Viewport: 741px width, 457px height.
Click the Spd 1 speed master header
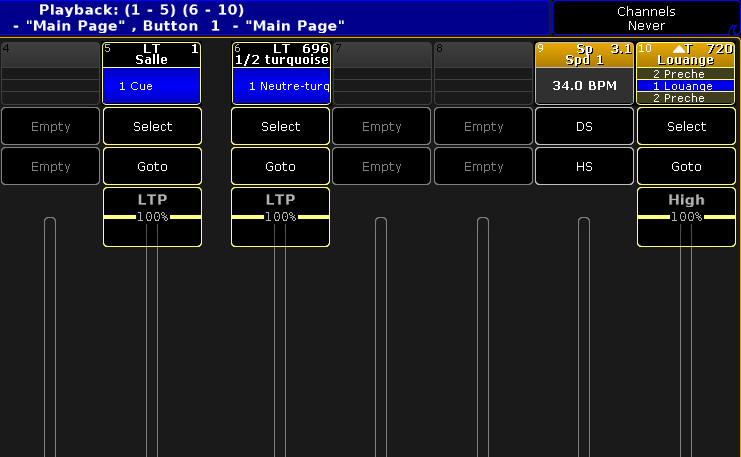pyautogui.click(x=584, y=54)
